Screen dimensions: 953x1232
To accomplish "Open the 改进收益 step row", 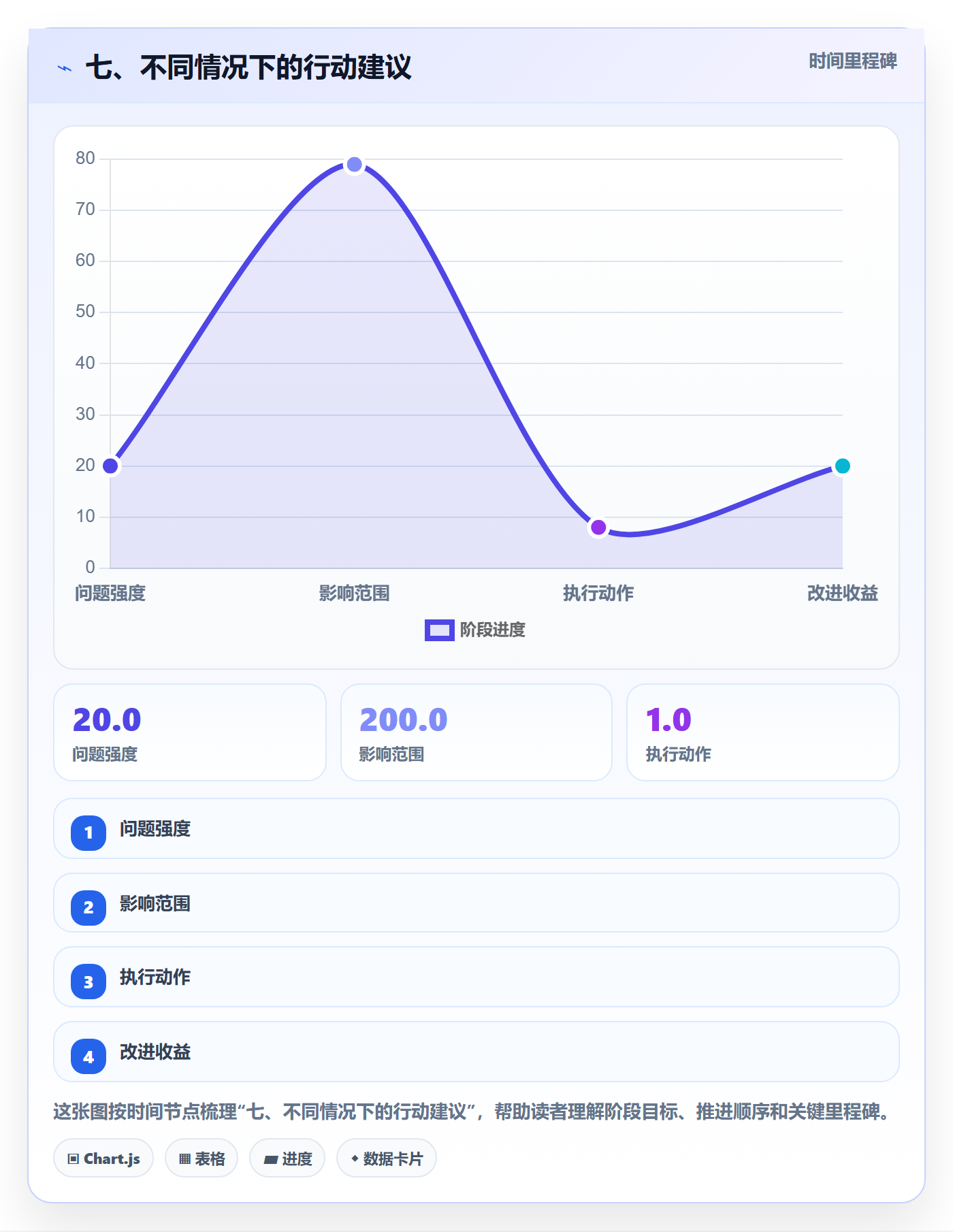I will (476, 1052).
